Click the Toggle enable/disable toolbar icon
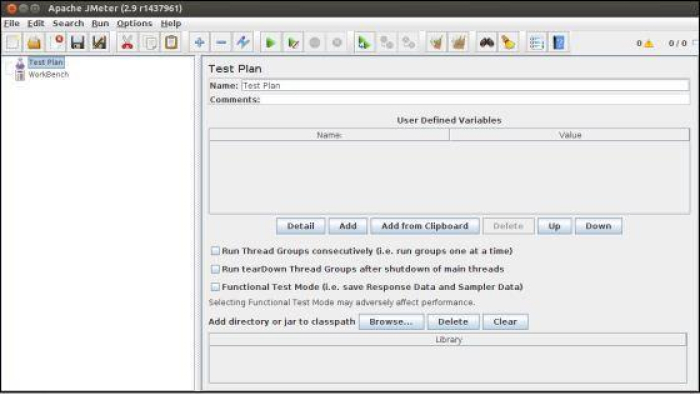This screenshot has height=394, width=700. pyautogui.click(x=243, y=42)
